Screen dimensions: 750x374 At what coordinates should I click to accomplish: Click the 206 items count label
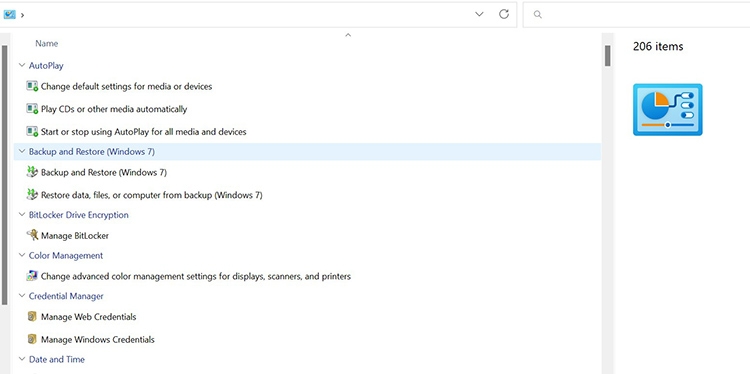pyautogui.click(x=658, y=46)
